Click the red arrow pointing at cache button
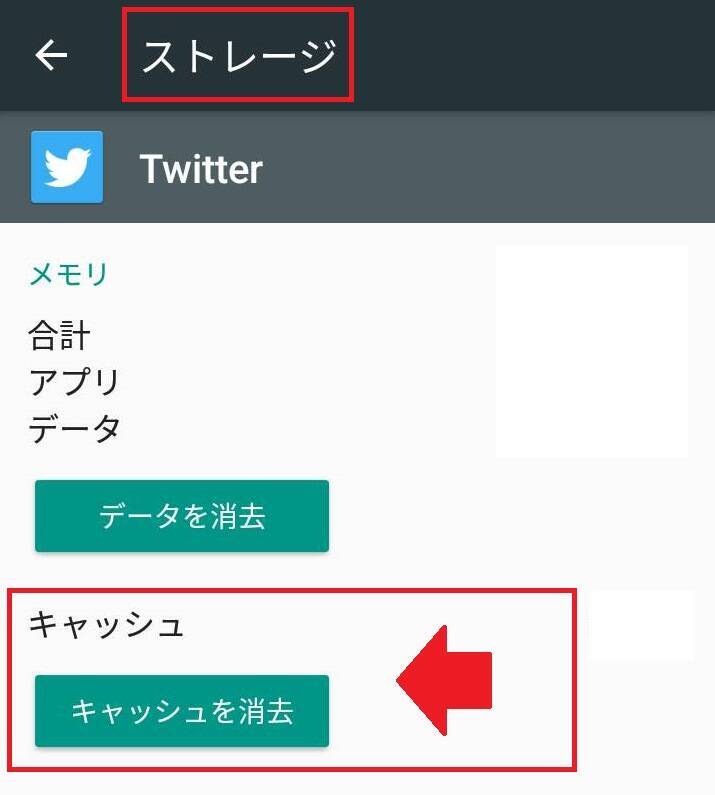The height and width of the screenshot is (795, 715). [x=444, y=680]
